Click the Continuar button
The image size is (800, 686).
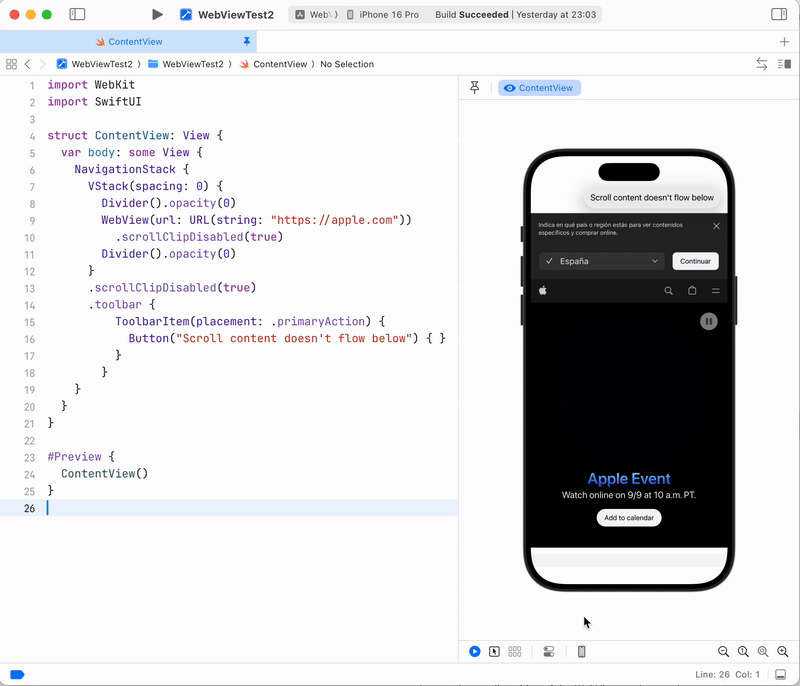(695, 261)
